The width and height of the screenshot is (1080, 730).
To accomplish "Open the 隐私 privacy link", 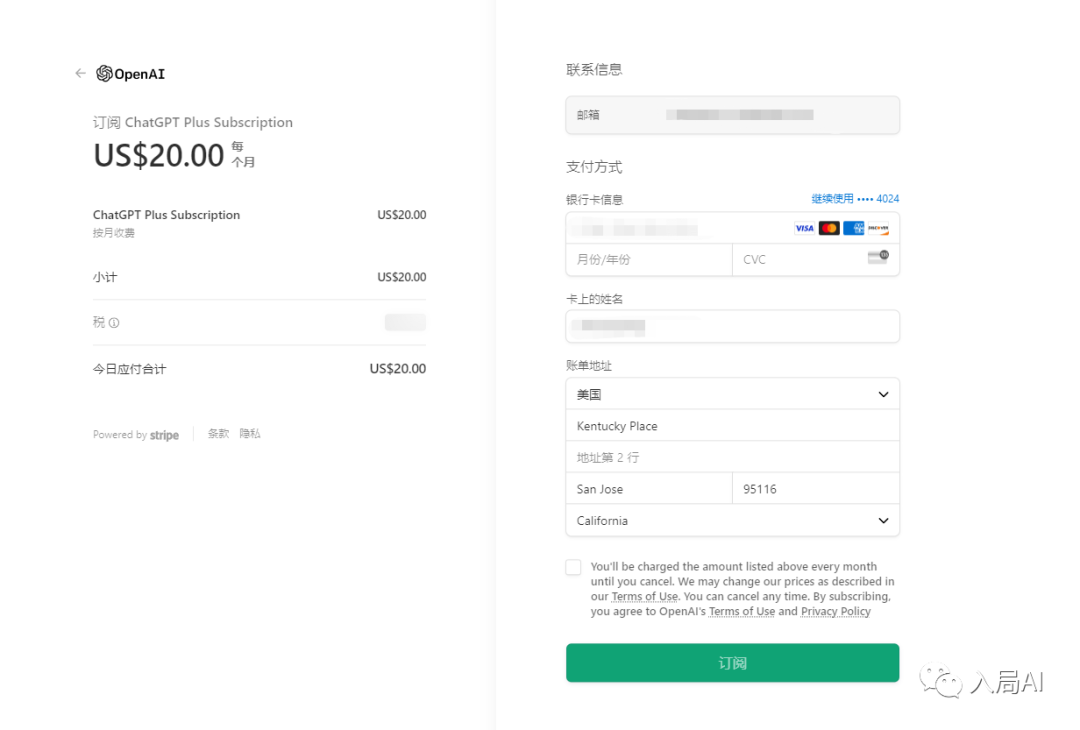I will pyautogui.click(x=250, y=434).
